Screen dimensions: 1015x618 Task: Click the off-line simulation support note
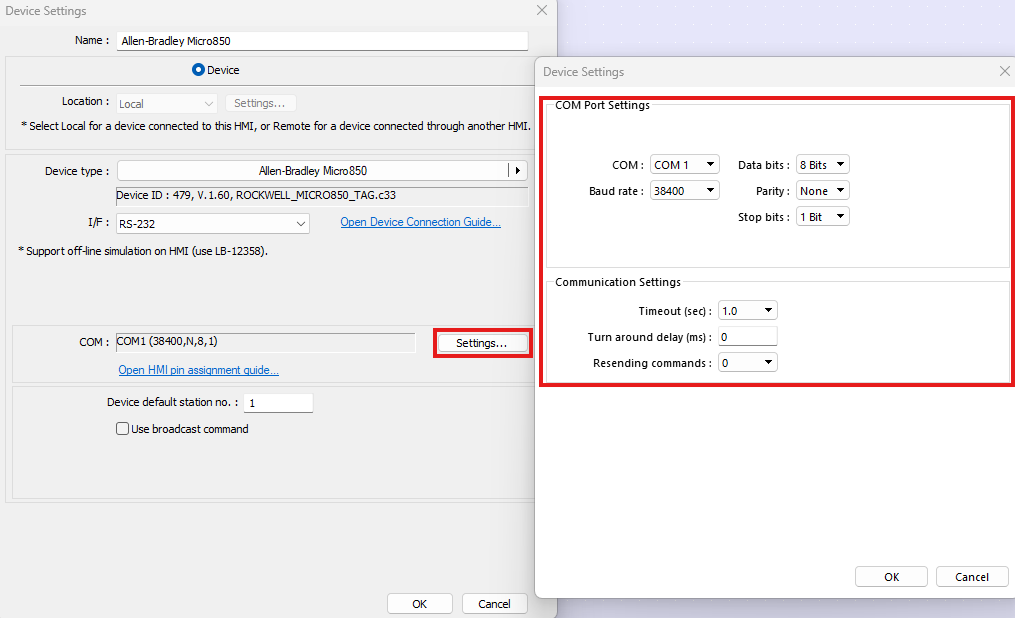(x=143, y=251)
